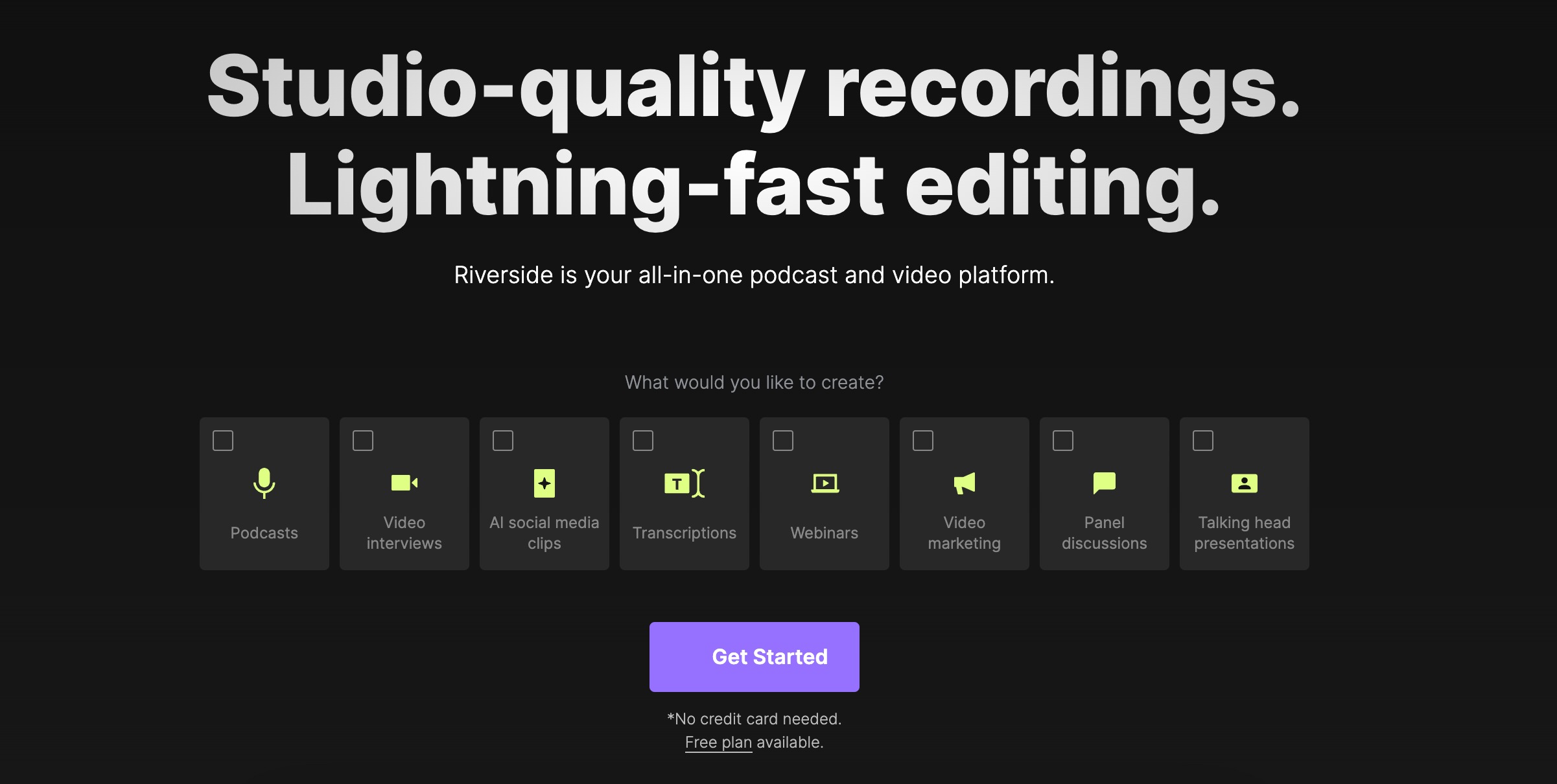Viewport: 1557px width, 784px height.
Task: Select the Video interviews icon
Action: (x=404, y=484)
